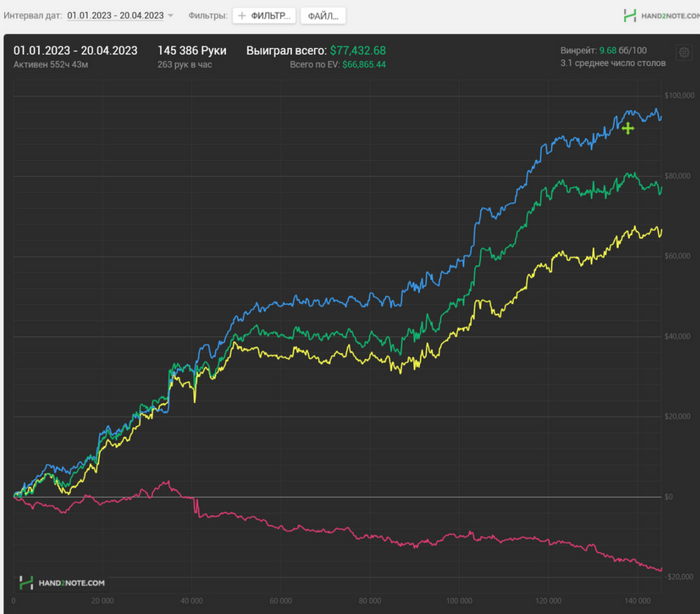Click the Интервал дат label
700x614 pixels.
click(x=33, y=16)
